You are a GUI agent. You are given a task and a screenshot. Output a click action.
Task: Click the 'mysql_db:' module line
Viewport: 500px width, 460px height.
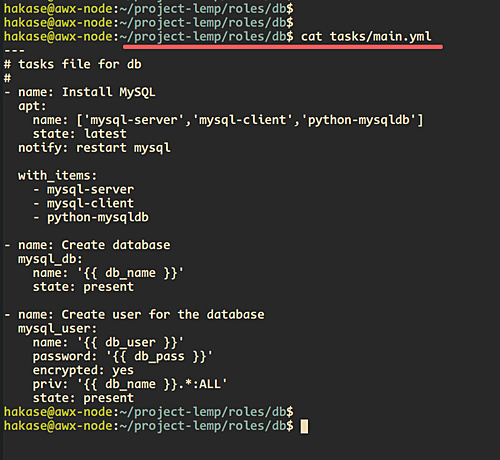50,259
